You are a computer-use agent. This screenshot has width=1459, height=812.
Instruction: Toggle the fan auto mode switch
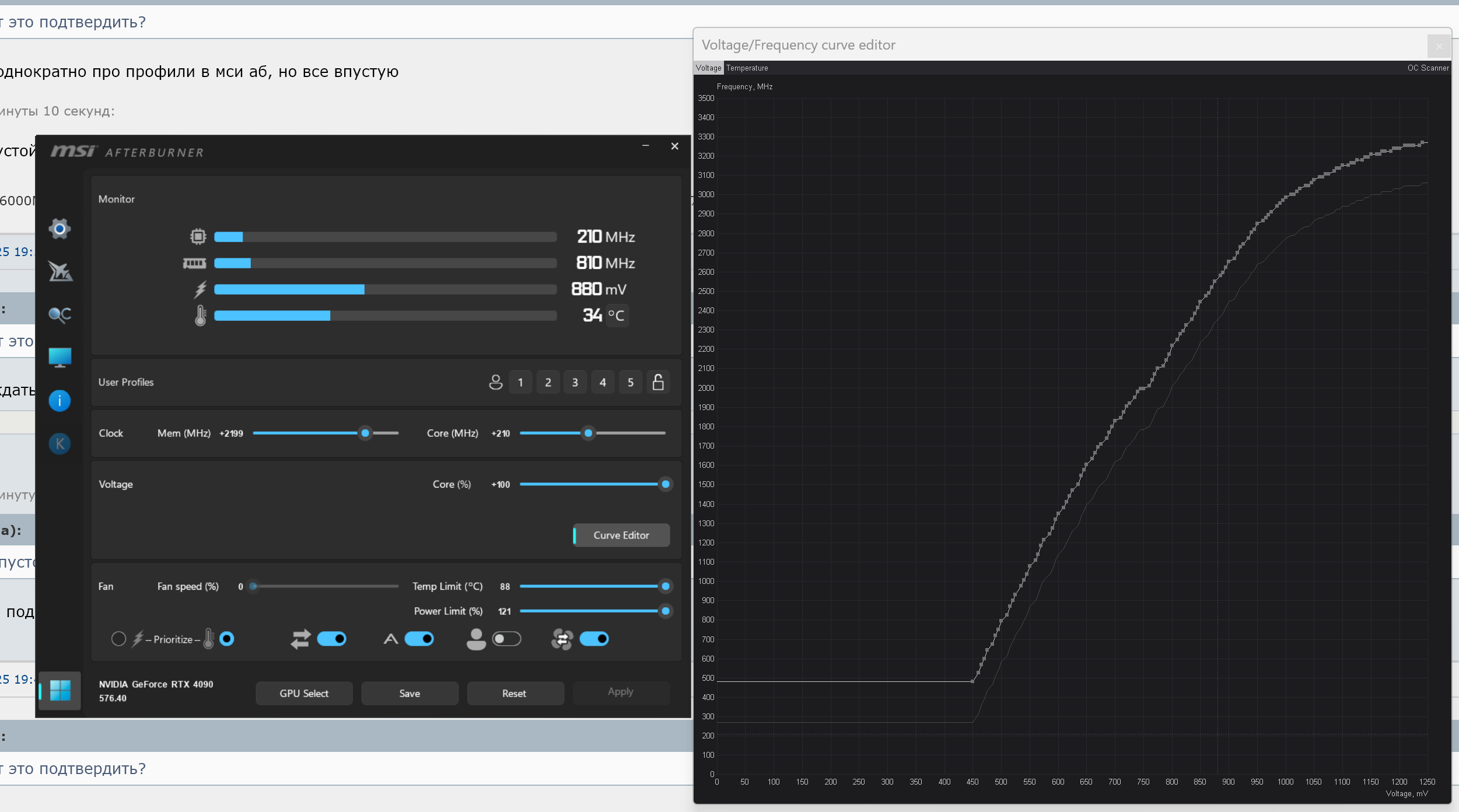(x=419, y=639)
